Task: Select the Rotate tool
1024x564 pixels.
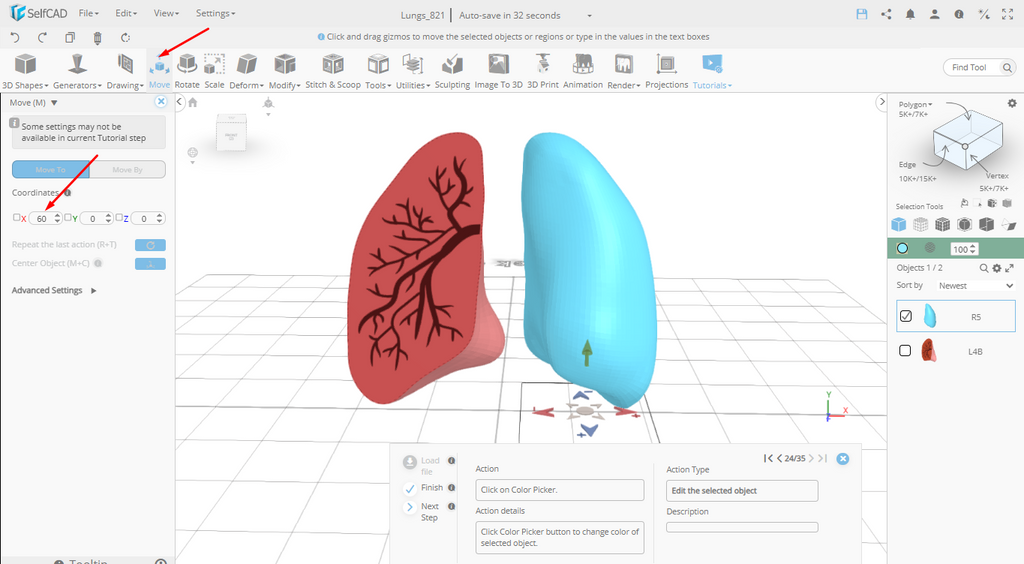Action: 187,72
